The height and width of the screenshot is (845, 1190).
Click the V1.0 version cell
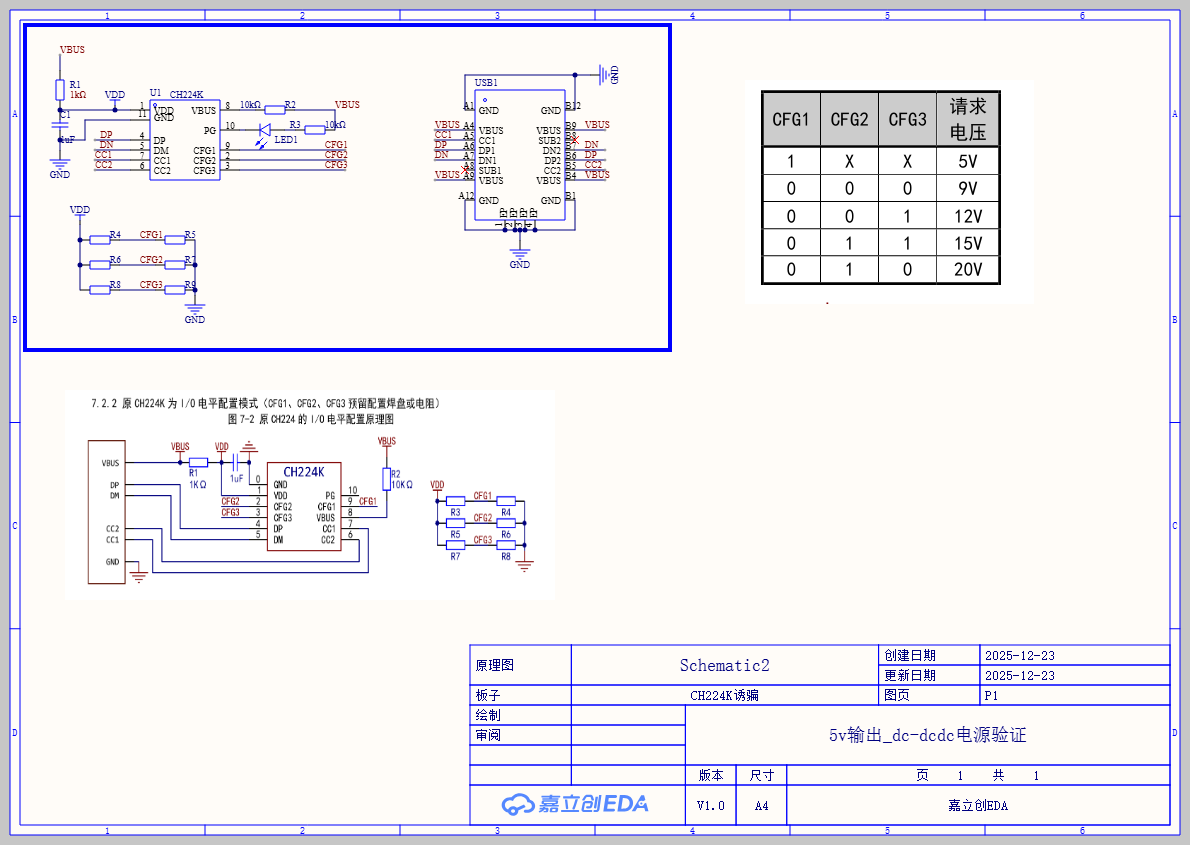(710, 806)
